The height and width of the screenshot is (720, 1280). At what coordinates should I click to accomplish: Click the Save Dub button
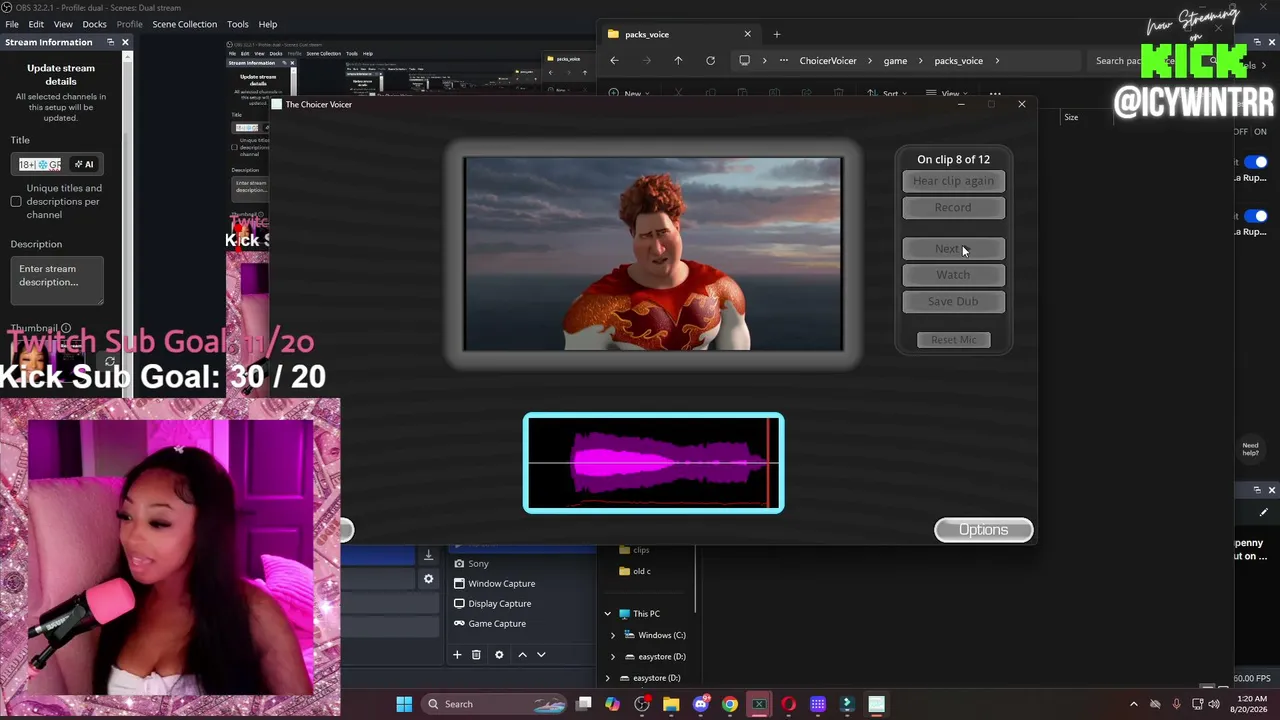pyautogui.click(x=953, y=301)
